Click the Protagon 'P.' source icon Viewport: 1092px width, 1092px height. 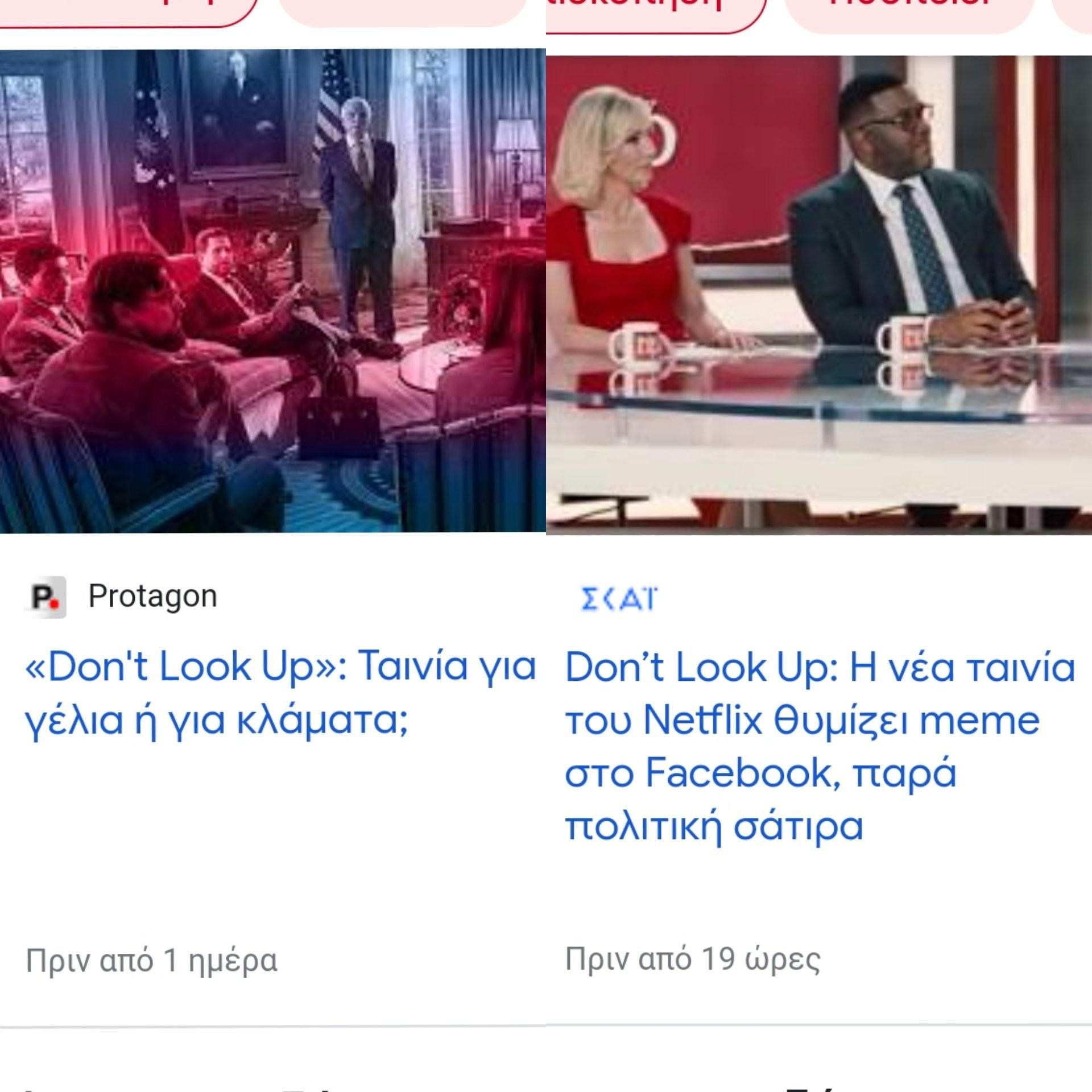coord(45,597)
